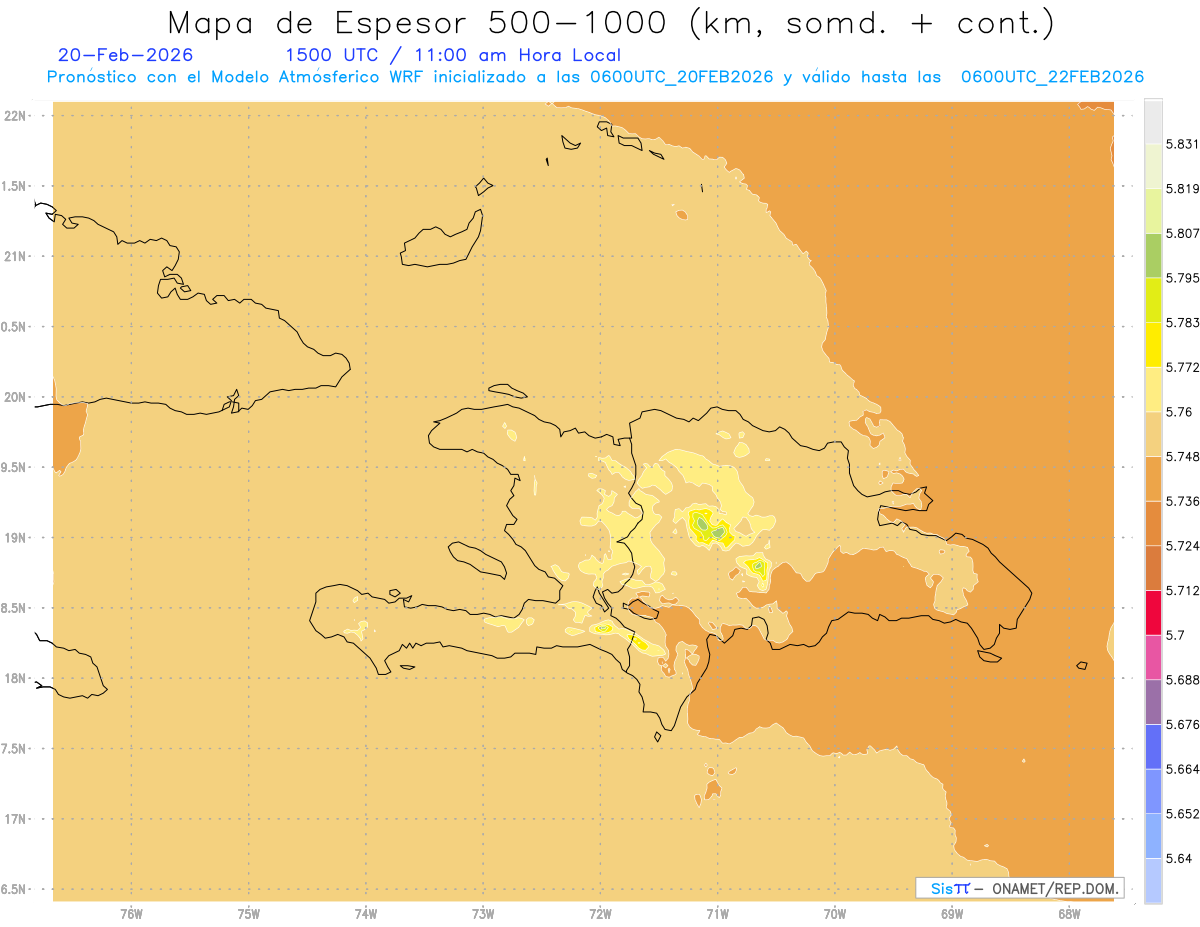Viewport: 1200px width, 927px height.
Task: Click the legend value 5.7
Action: pyautogui.click(x=1175, y=635)
